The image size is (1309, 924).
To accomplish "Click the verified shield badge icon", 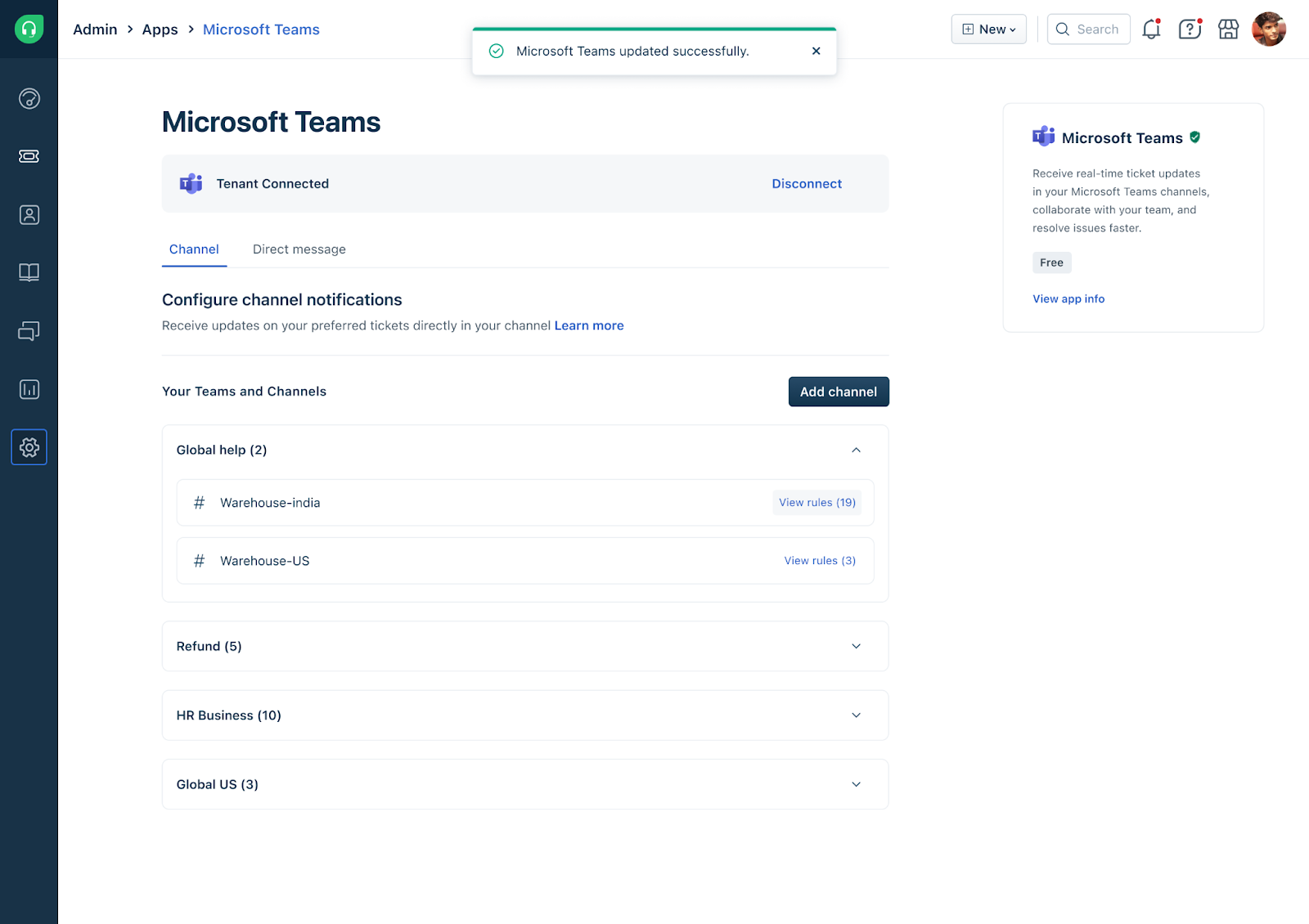I will tap(1195, 137).
